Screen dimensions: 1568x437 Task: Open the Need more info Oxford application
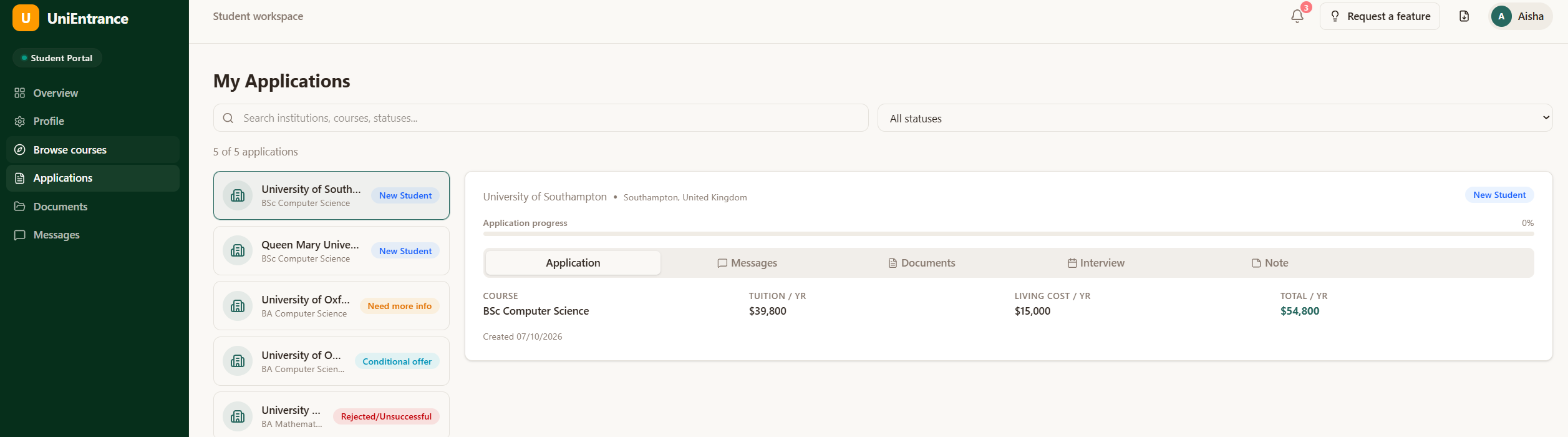(331, 306)
